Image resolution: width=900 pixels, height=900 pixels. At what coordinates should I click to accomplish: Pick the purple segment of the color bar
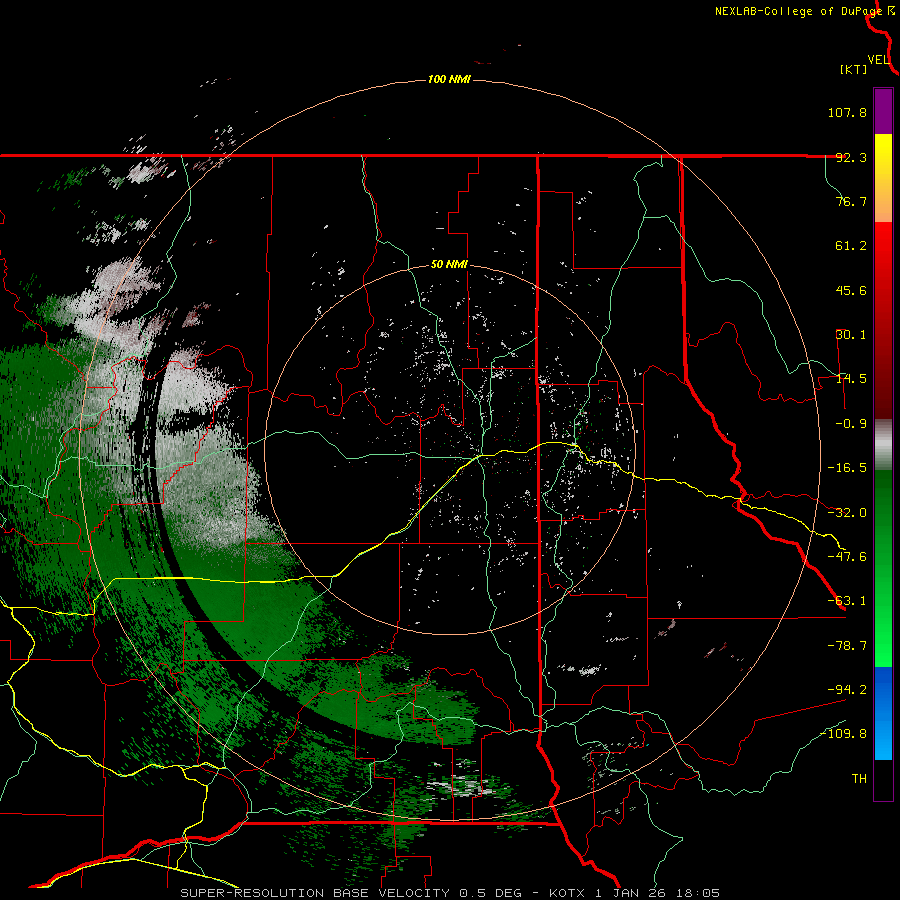coord(883,111)
